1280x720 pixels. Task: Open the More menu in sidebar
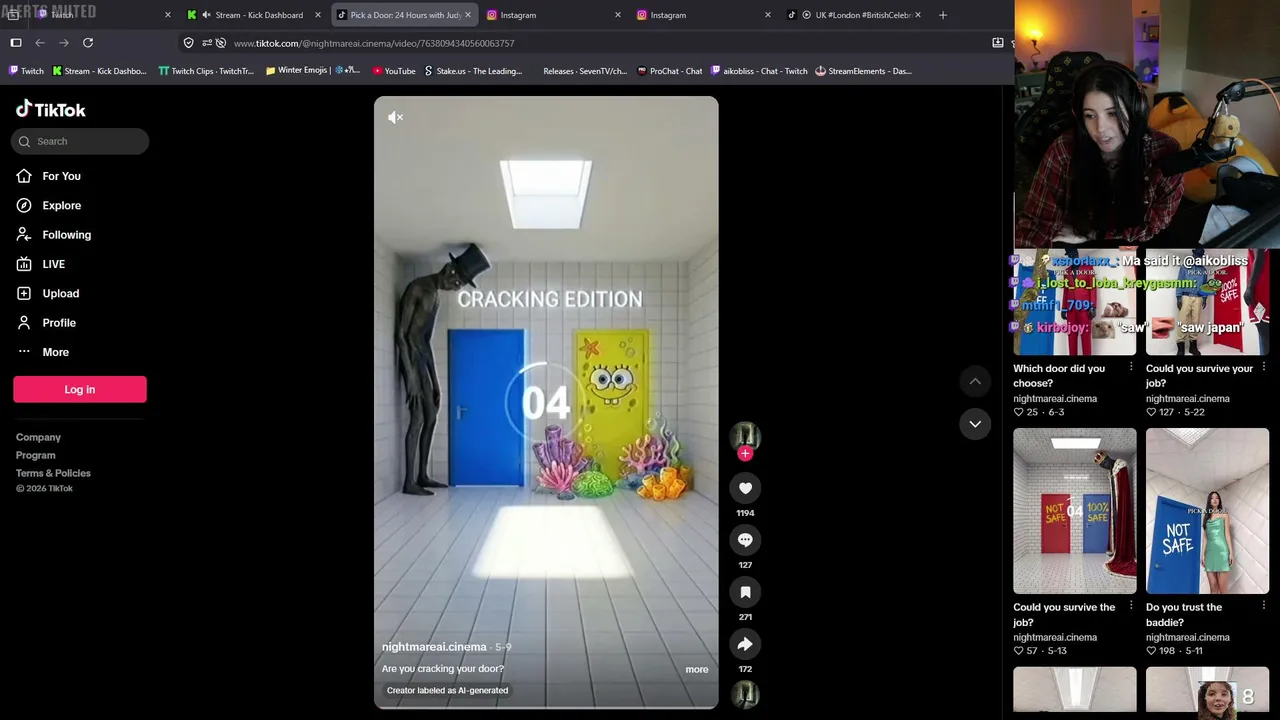click(x=55, y=352)
